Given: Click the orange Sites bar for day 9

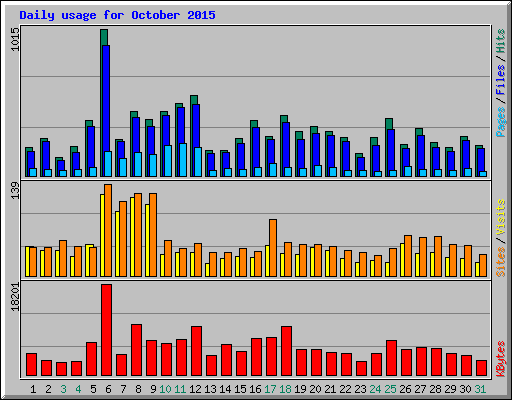Looking at the screenshot, I should [153, 235].
